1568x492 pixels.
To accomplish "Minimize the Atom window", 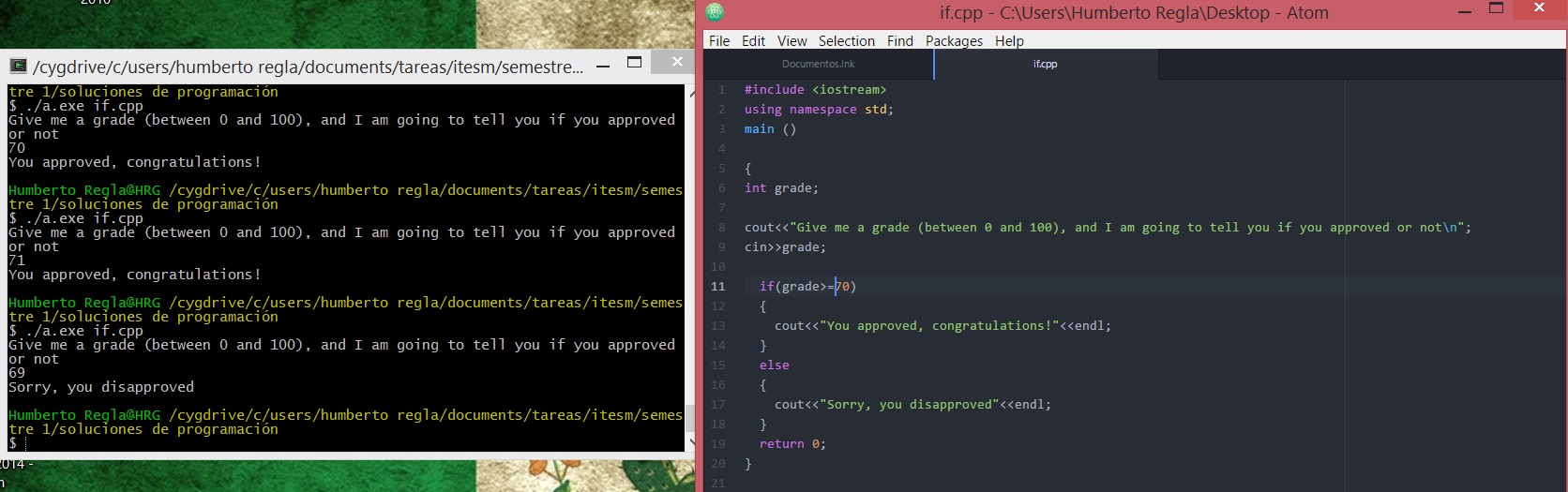I will click(x=1465, y=12).
